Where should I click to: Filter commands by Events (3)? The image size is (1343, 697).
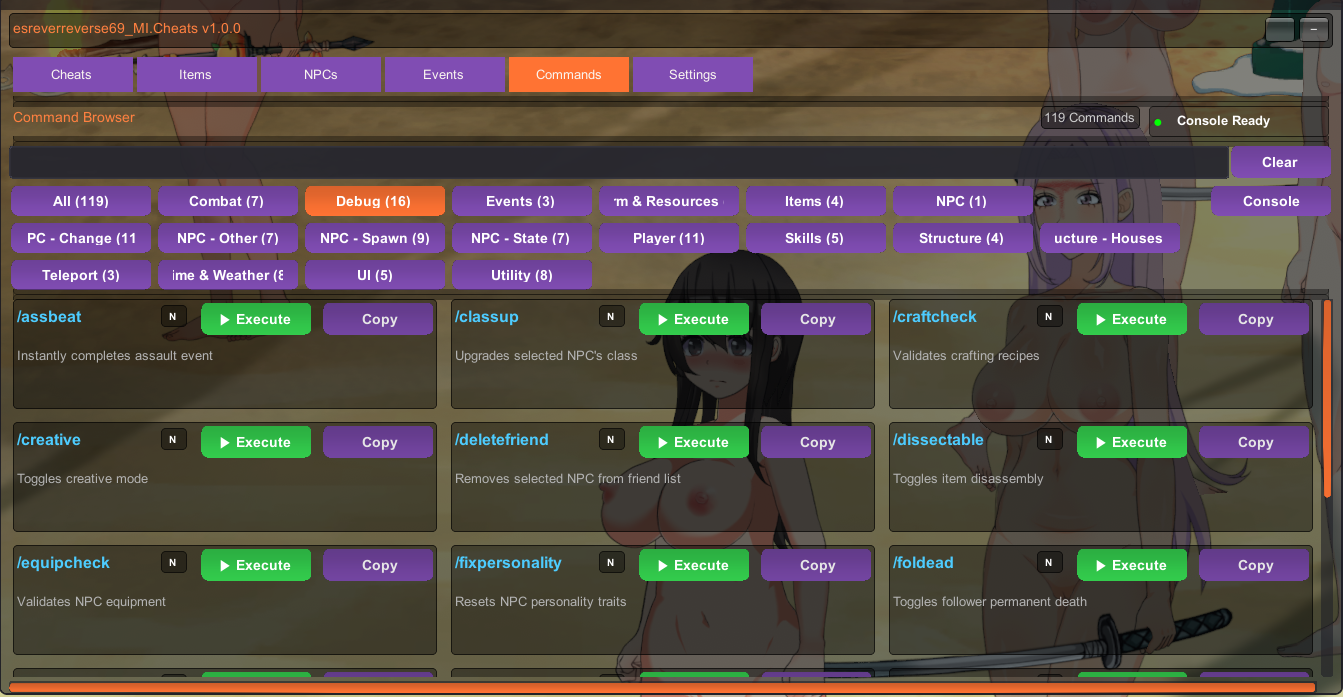click(521, 201)
